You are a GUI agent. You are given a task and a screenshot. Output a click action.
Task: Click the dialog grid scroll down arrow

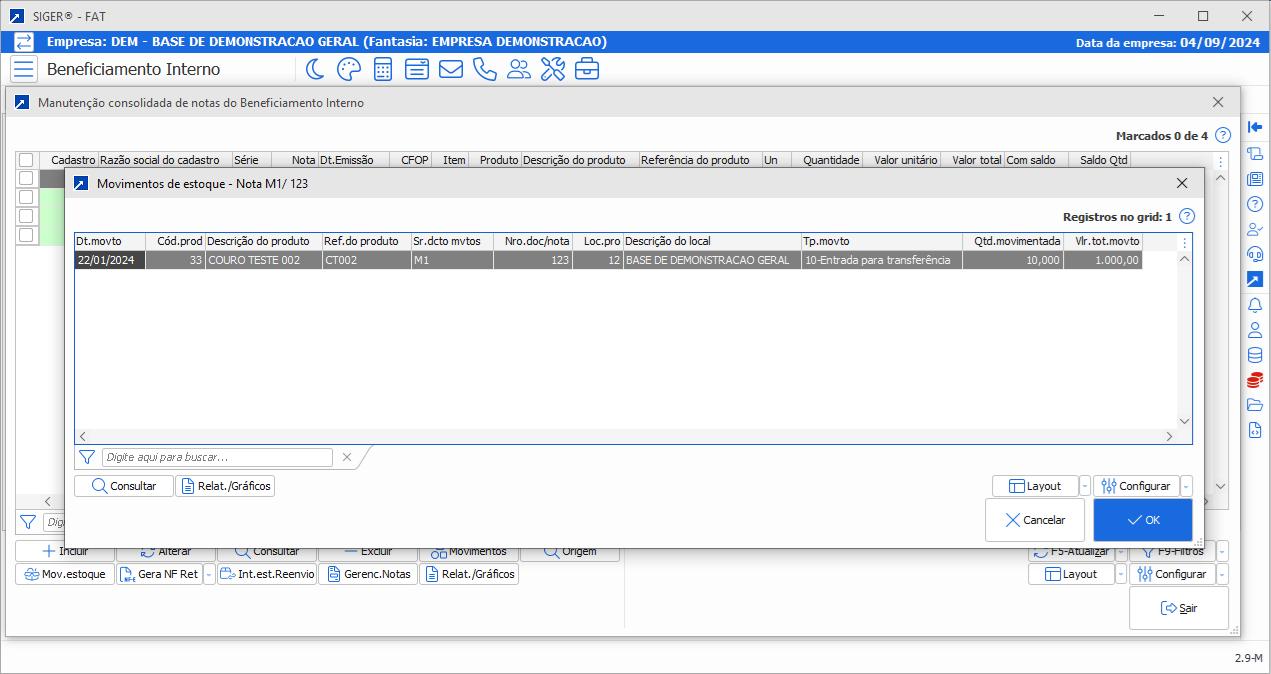click(1185, 421)
